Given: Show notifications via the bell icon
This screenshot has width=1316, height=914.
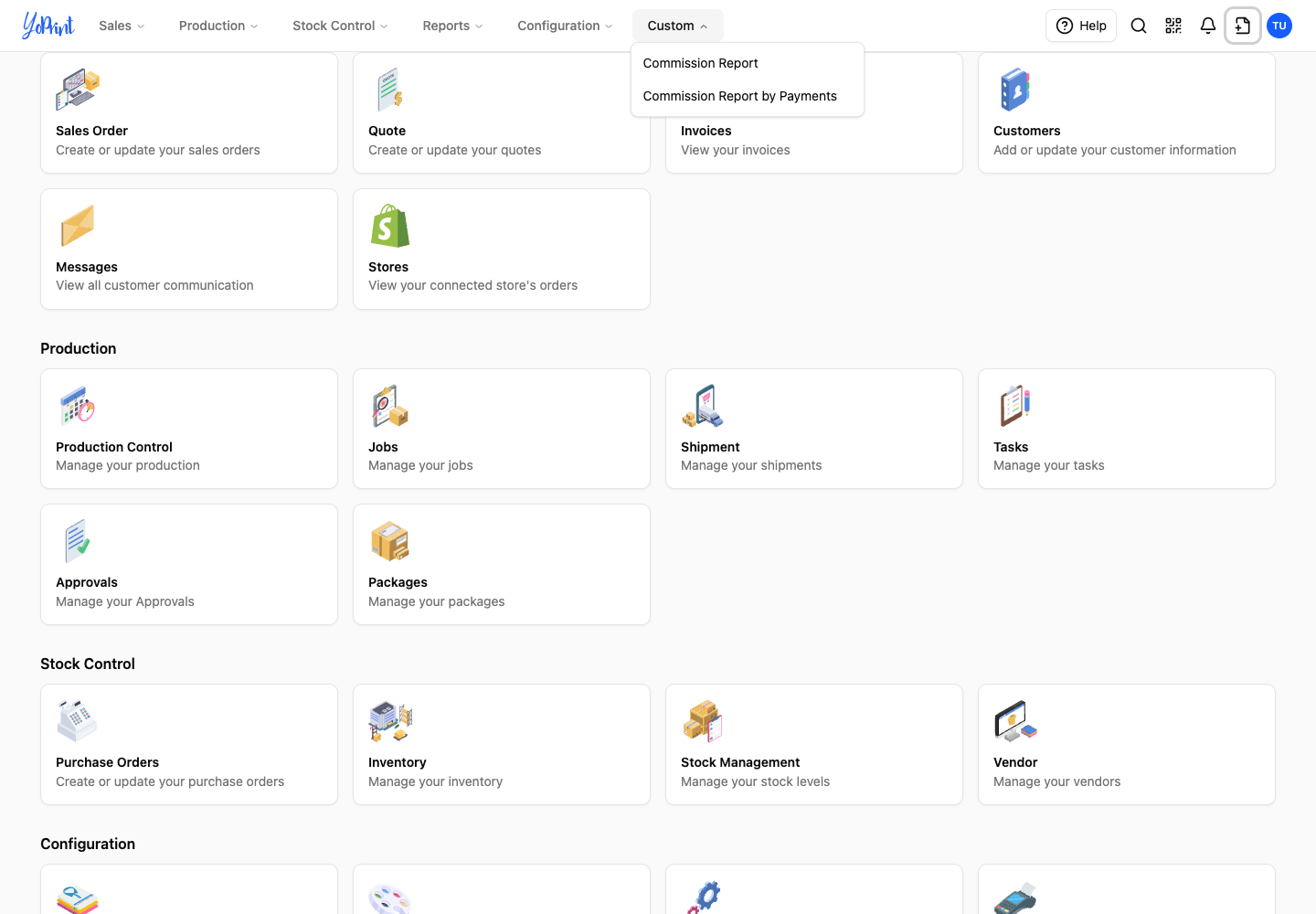Looking at the screenshot, I should click(x=1208, y=26).
